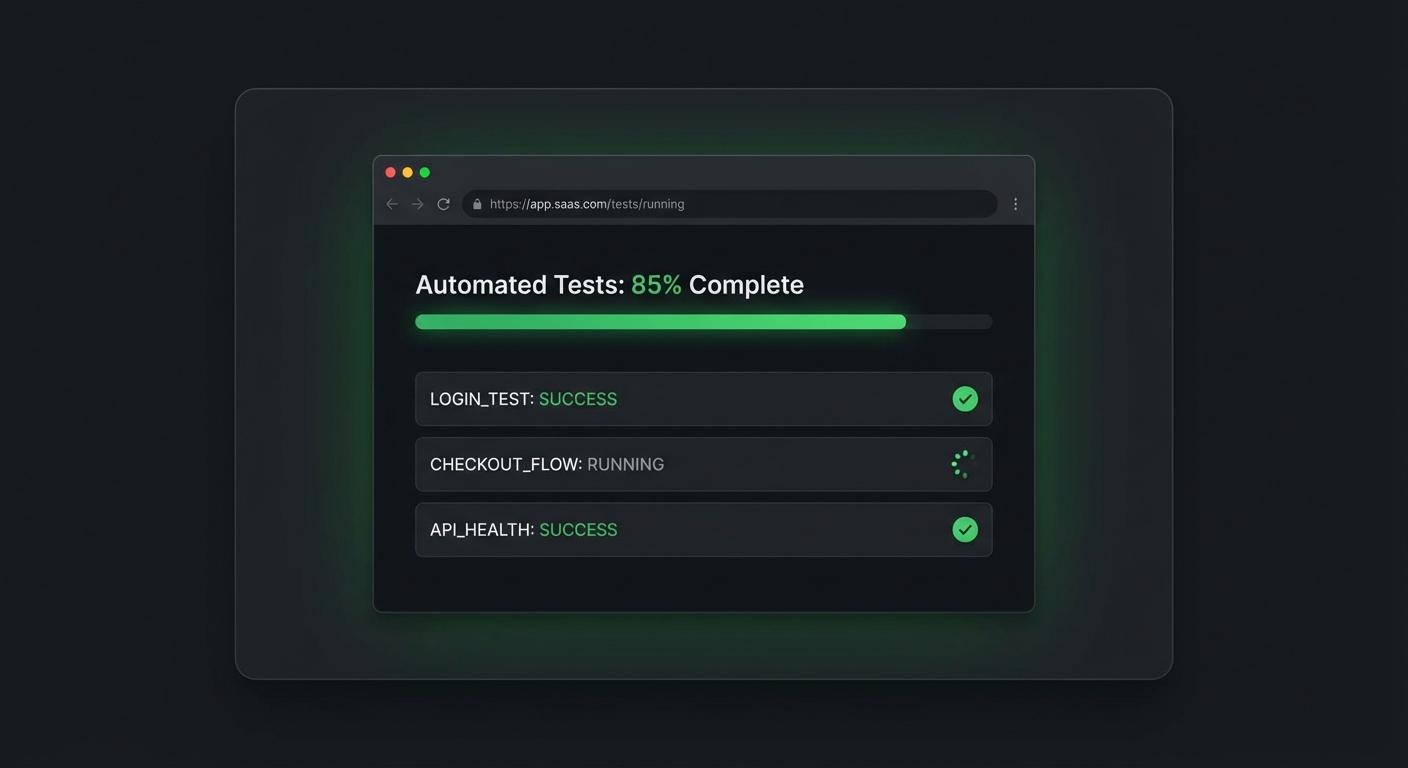Click the back navigation arrow
Viewport: 1408px width, 768px height.
click(391, 203)
